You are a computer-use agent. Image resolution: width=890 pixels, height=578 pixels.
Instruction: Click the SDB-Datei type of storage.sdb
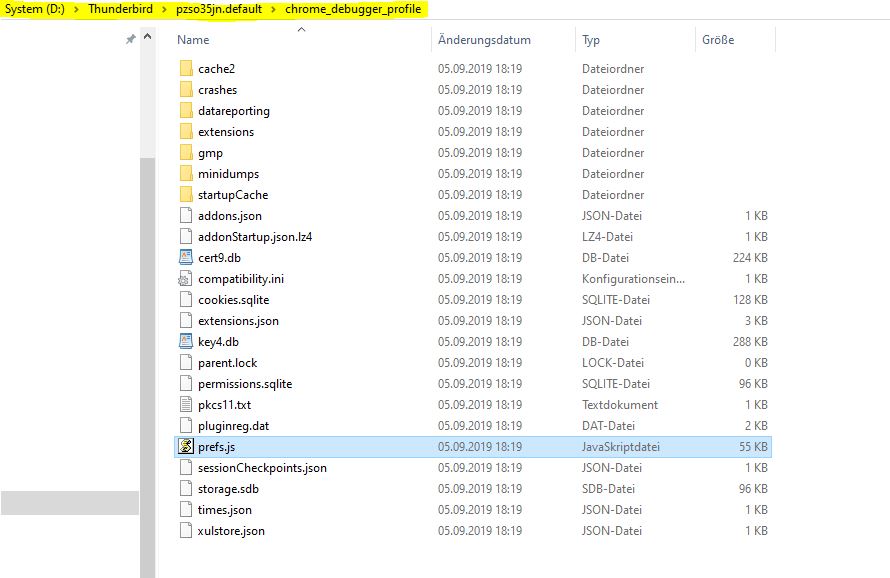tap(608, 489)
